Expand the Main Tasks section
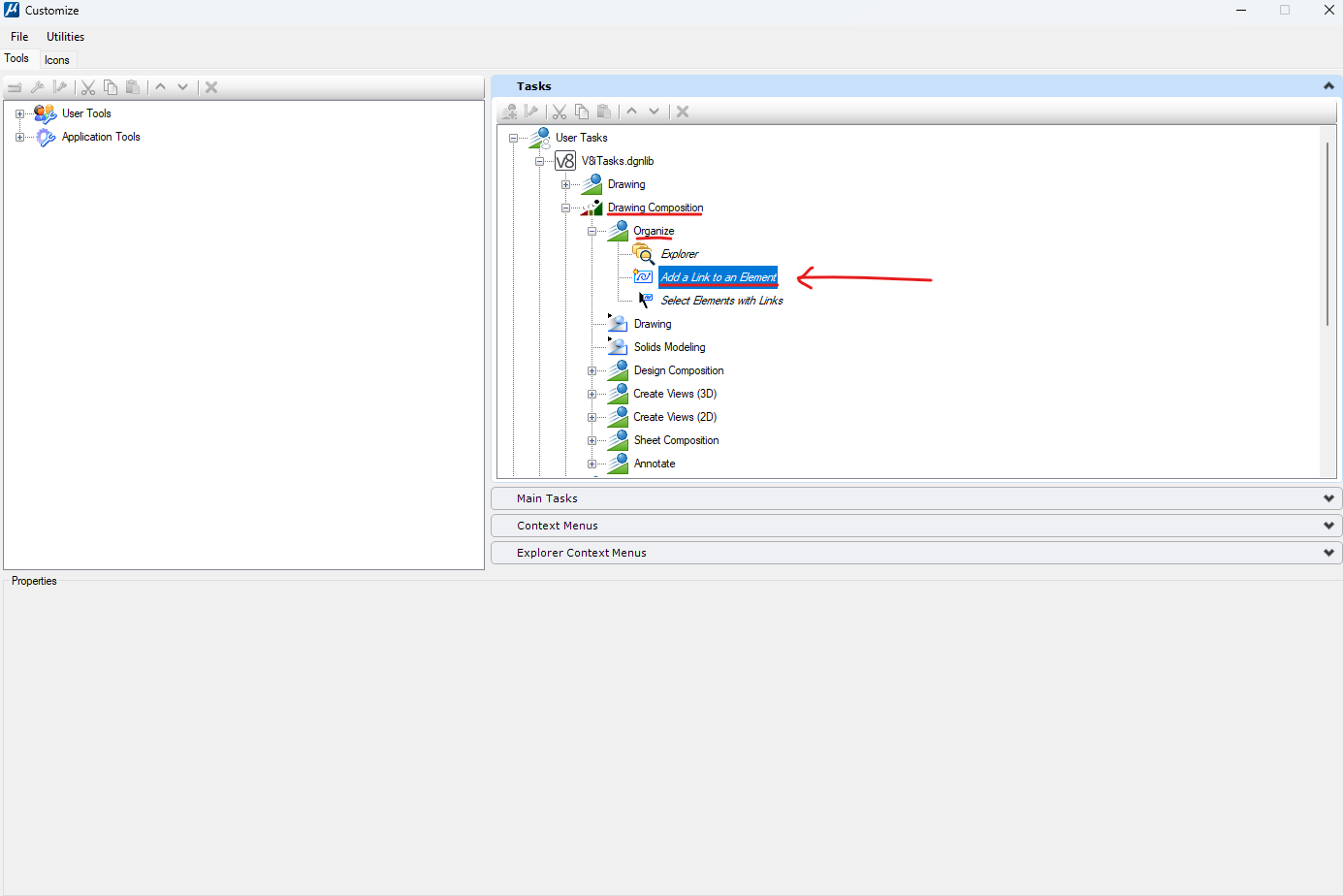 (x=1327, y=497)
